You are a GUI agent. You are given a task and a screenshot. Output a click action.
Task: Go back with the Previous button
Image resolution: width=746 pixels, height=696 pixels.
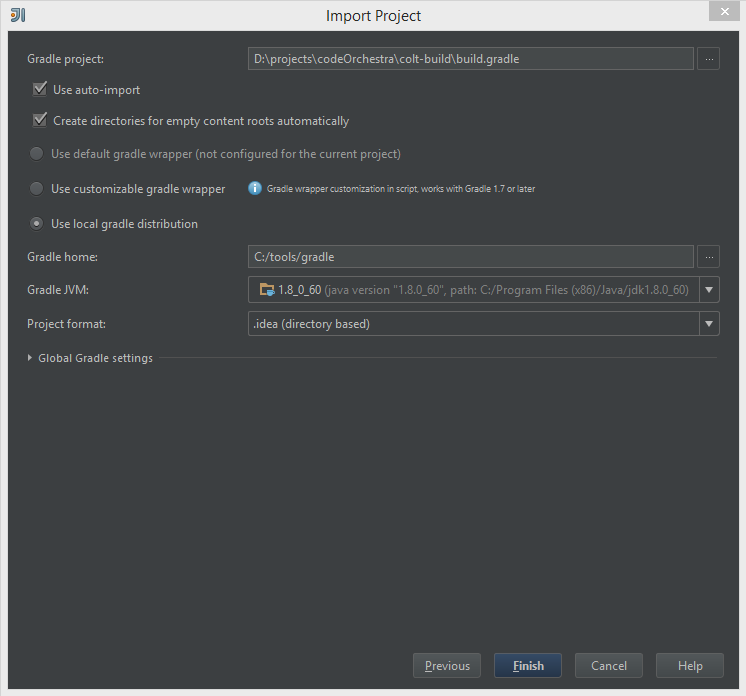click(447, 666)
